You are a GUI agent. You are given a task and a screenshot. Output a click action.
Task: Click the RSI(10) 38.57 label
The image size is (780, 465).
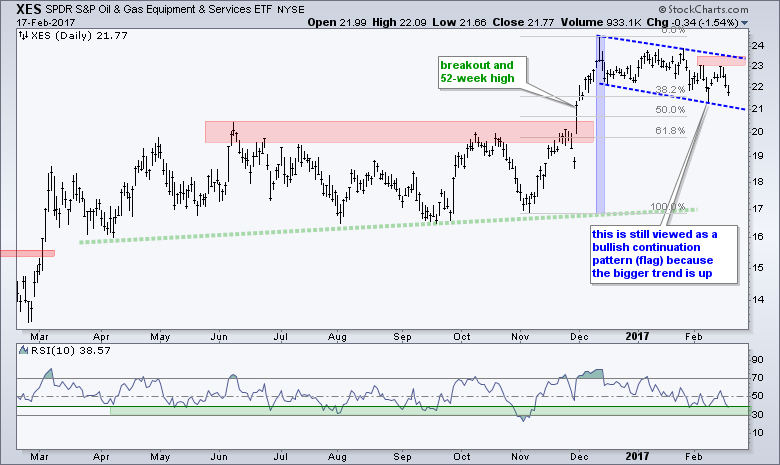point(71,350)
